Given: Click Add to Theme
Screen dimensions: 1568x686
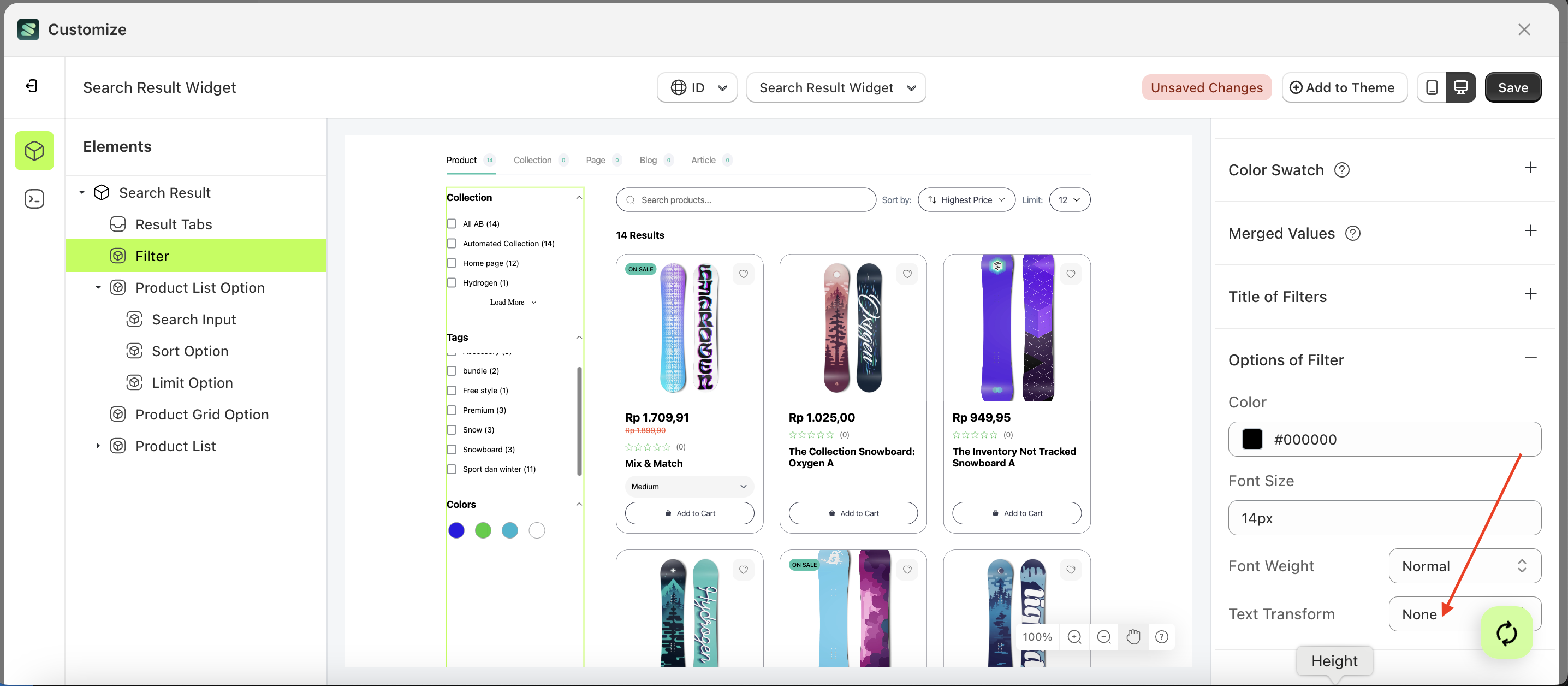Looking at the screenshot, I should coord(1345,87).
